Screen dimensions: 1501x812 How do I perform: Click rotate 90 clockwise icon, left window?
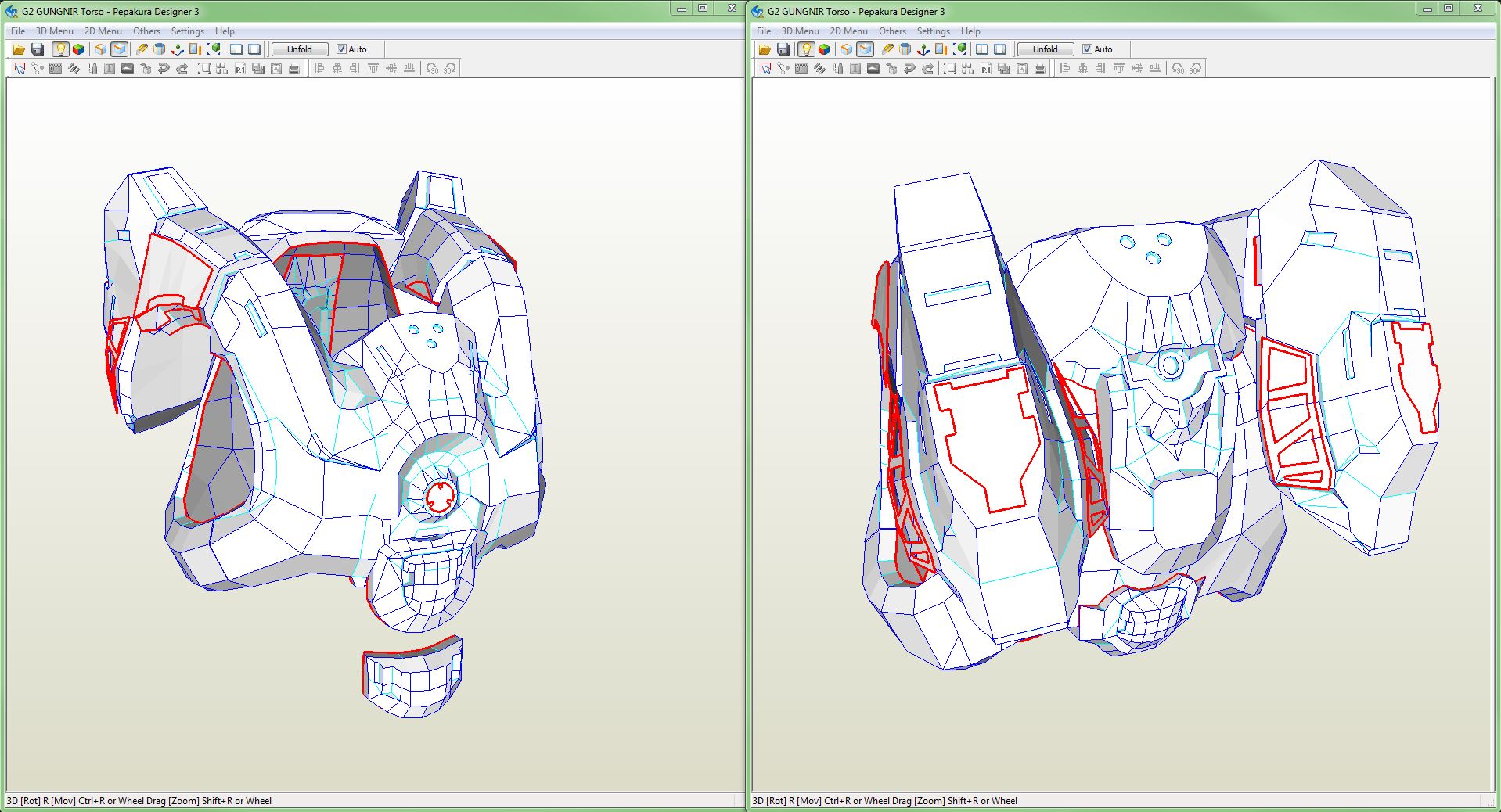(450, 69)
